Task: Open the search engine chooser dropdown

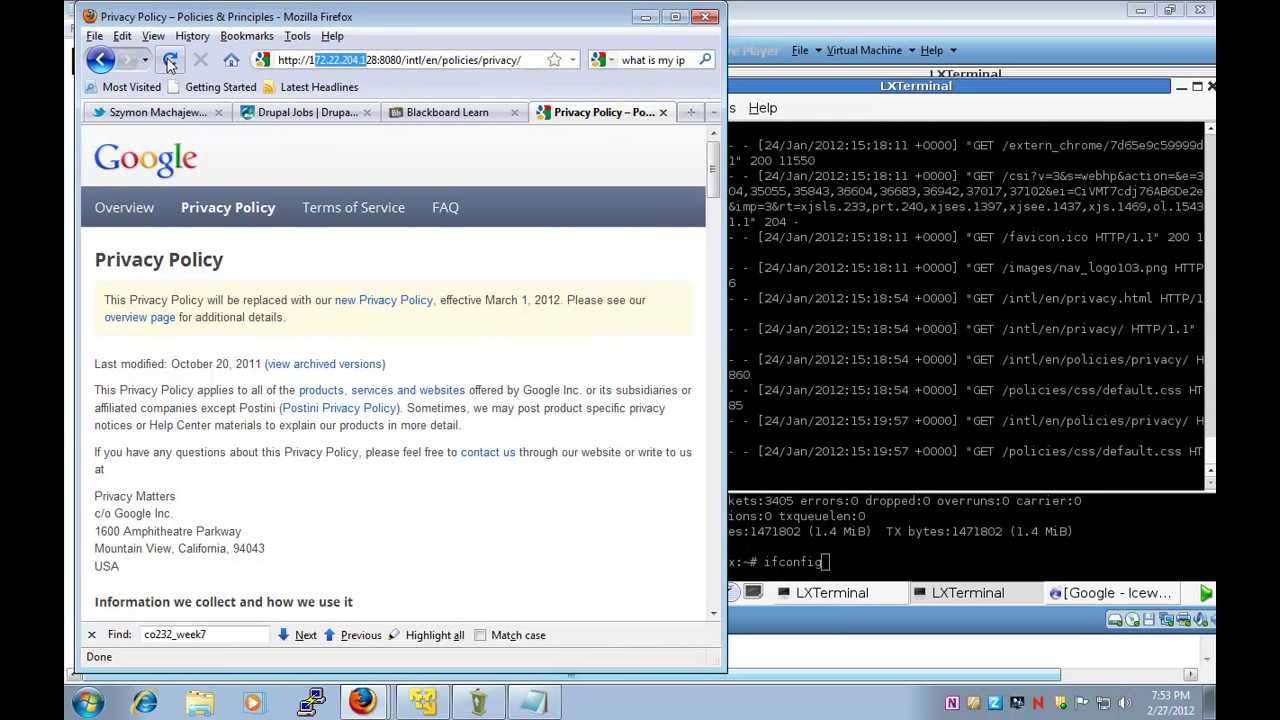Action: coord(611,60)
